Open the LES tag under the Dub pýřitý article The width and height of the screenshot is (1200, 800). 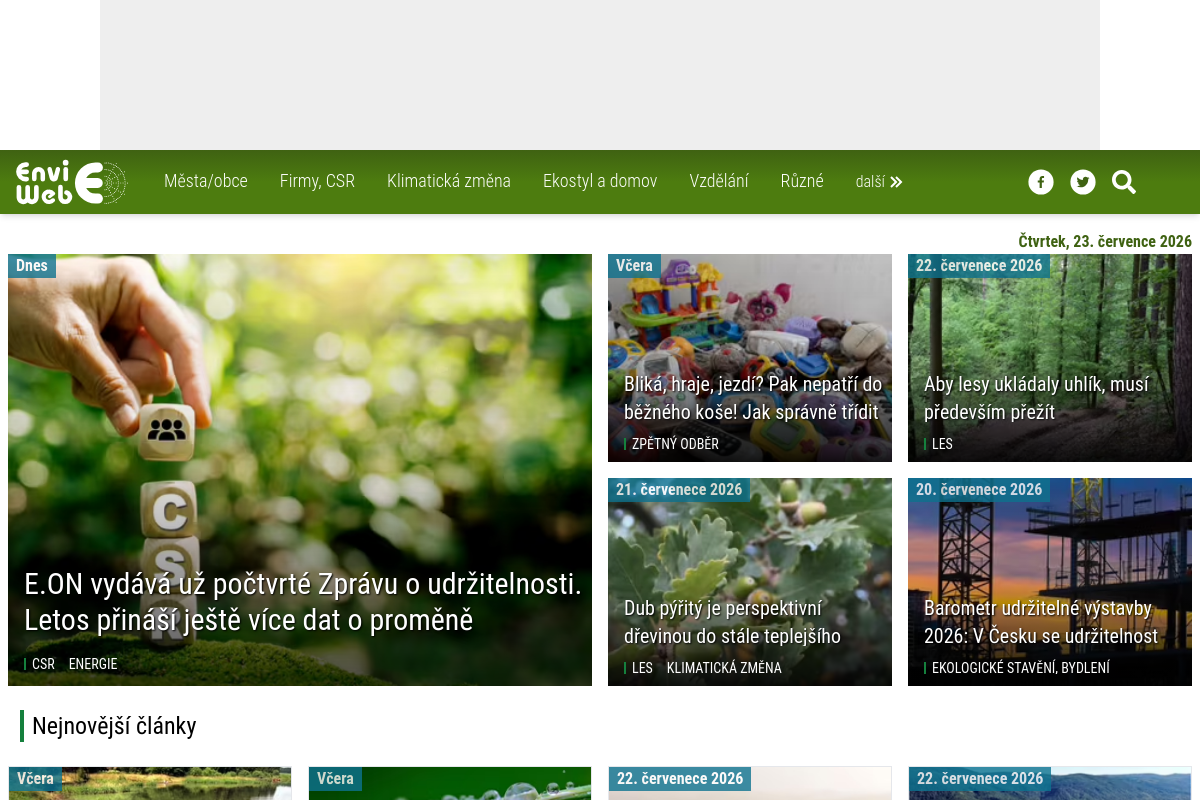tap(642, 668)
